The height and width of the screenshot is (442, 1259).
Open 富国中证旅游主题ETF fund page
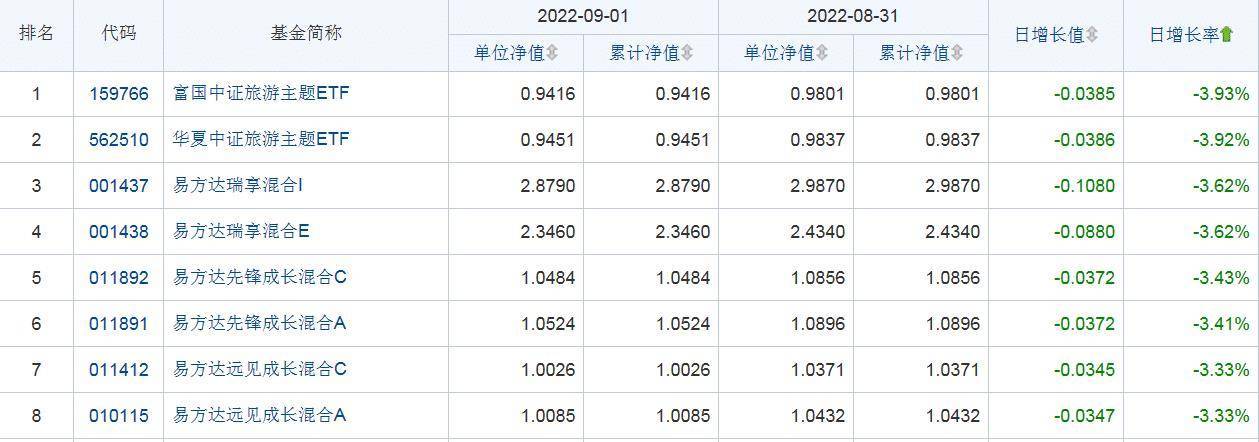(x=261, y=94)
